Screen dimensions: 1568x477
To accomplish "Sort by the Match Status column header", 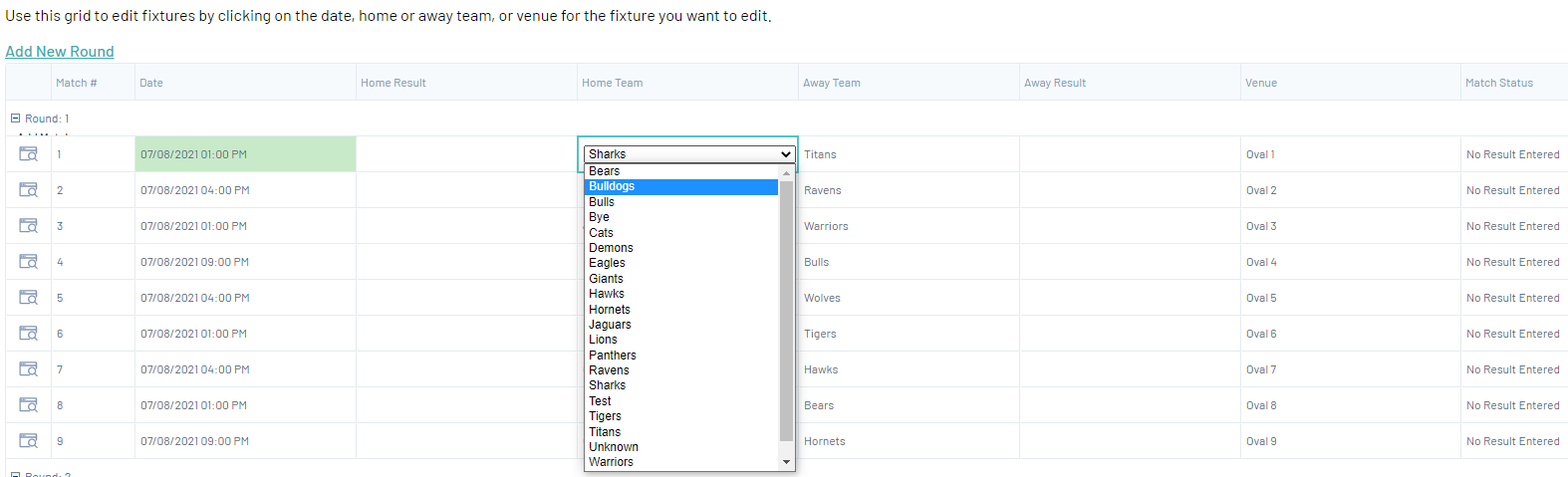I will pos(1498,83).
